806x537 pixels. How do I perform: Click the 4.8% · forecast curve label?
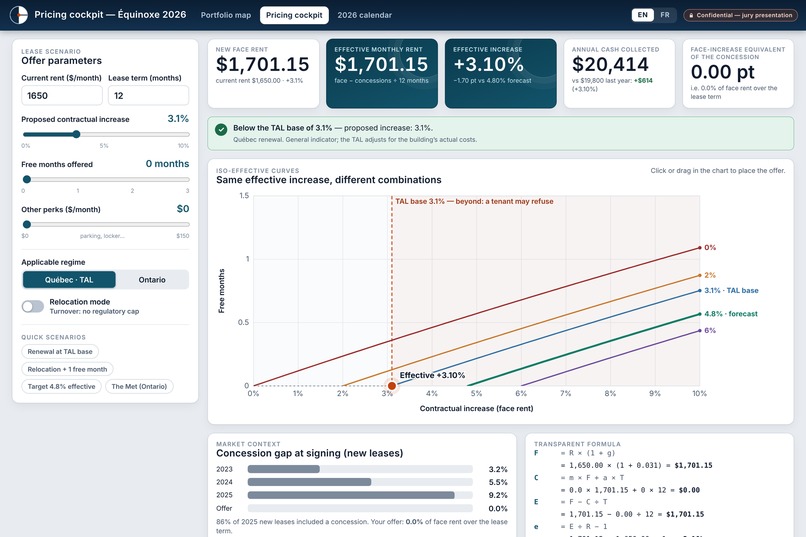tap(730, 313)
